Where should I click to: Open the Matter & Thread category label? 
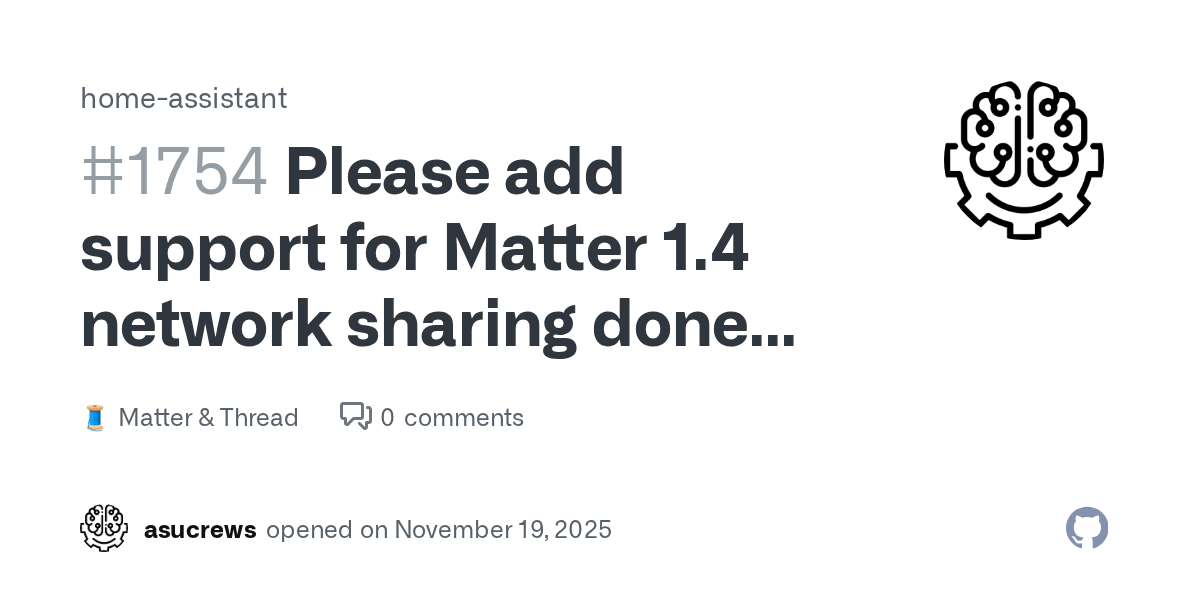click(208, 417)
